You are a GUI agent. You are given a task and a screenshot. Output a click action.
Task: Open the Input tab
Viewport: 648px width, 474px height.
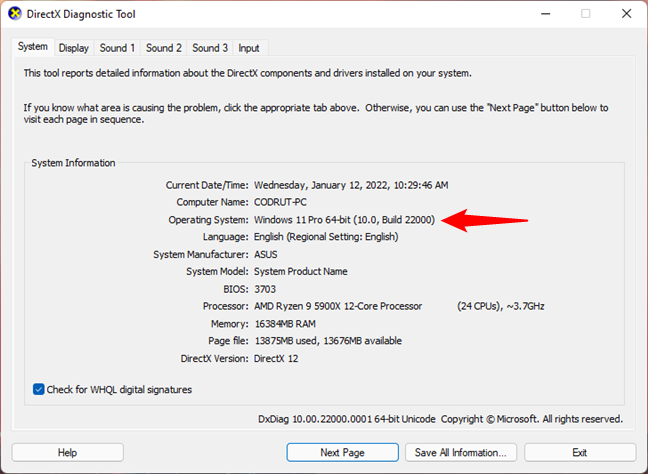tap(249, 48)
